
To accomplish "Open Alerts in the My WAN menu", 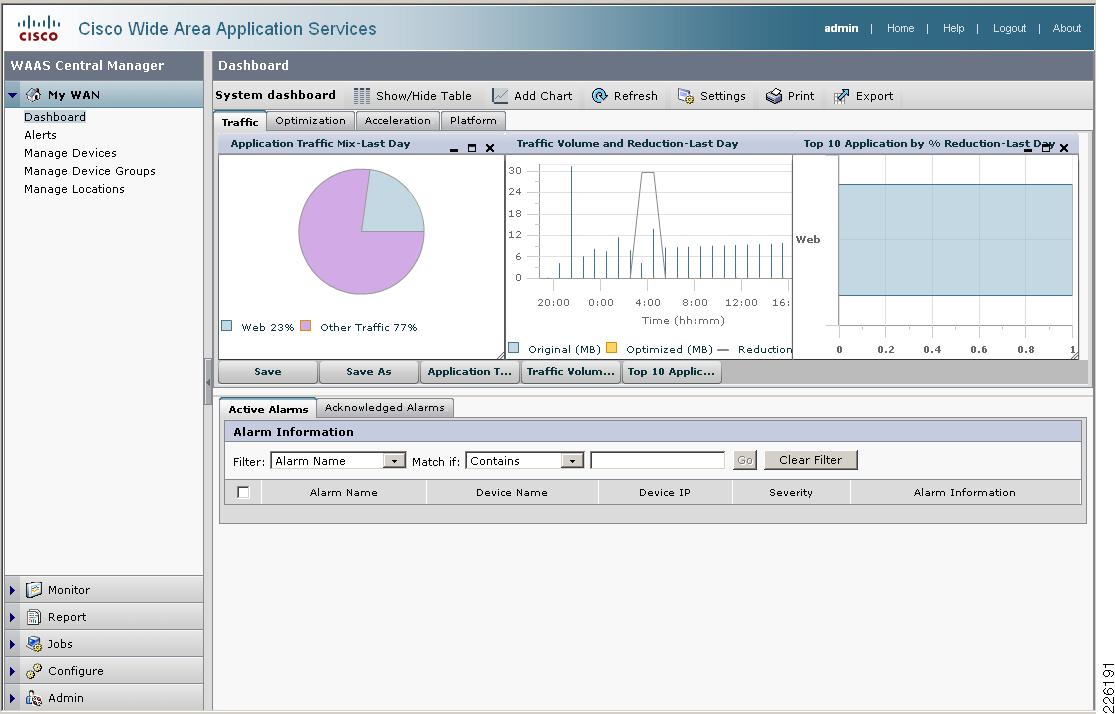I will pyautogui.click(x=41, y=135).
